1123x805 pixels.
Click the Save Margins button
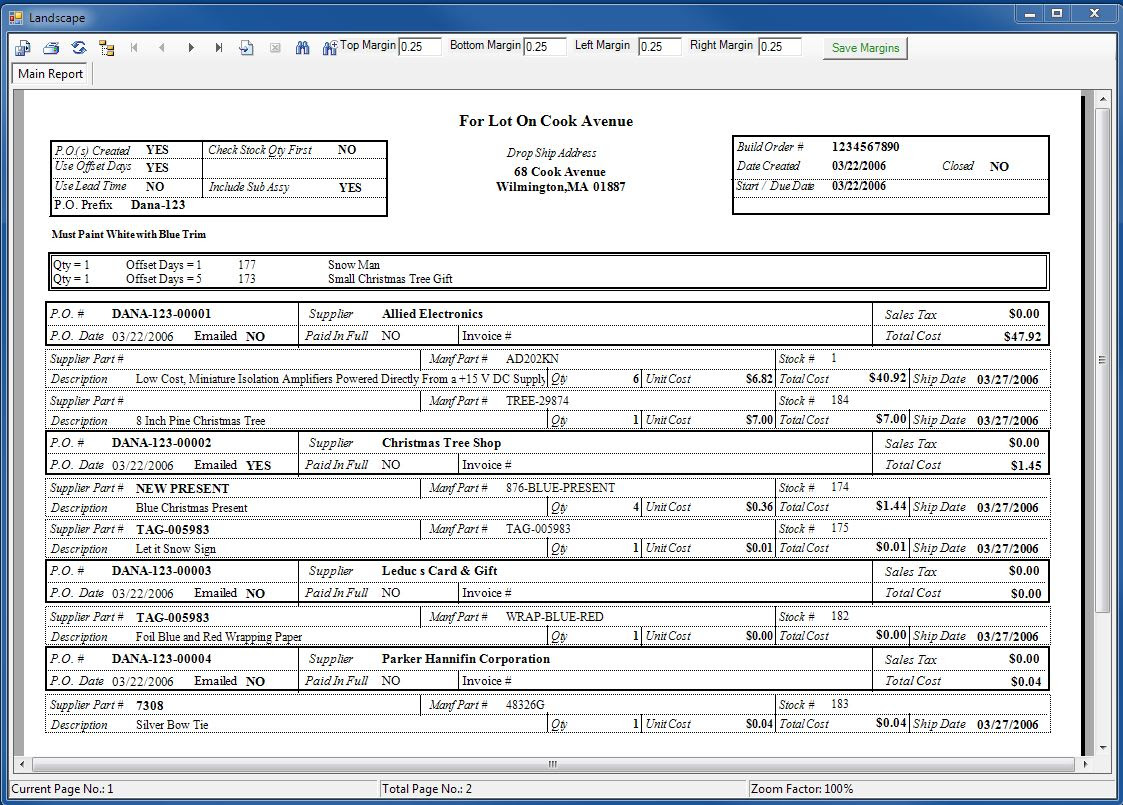[865, 48]
